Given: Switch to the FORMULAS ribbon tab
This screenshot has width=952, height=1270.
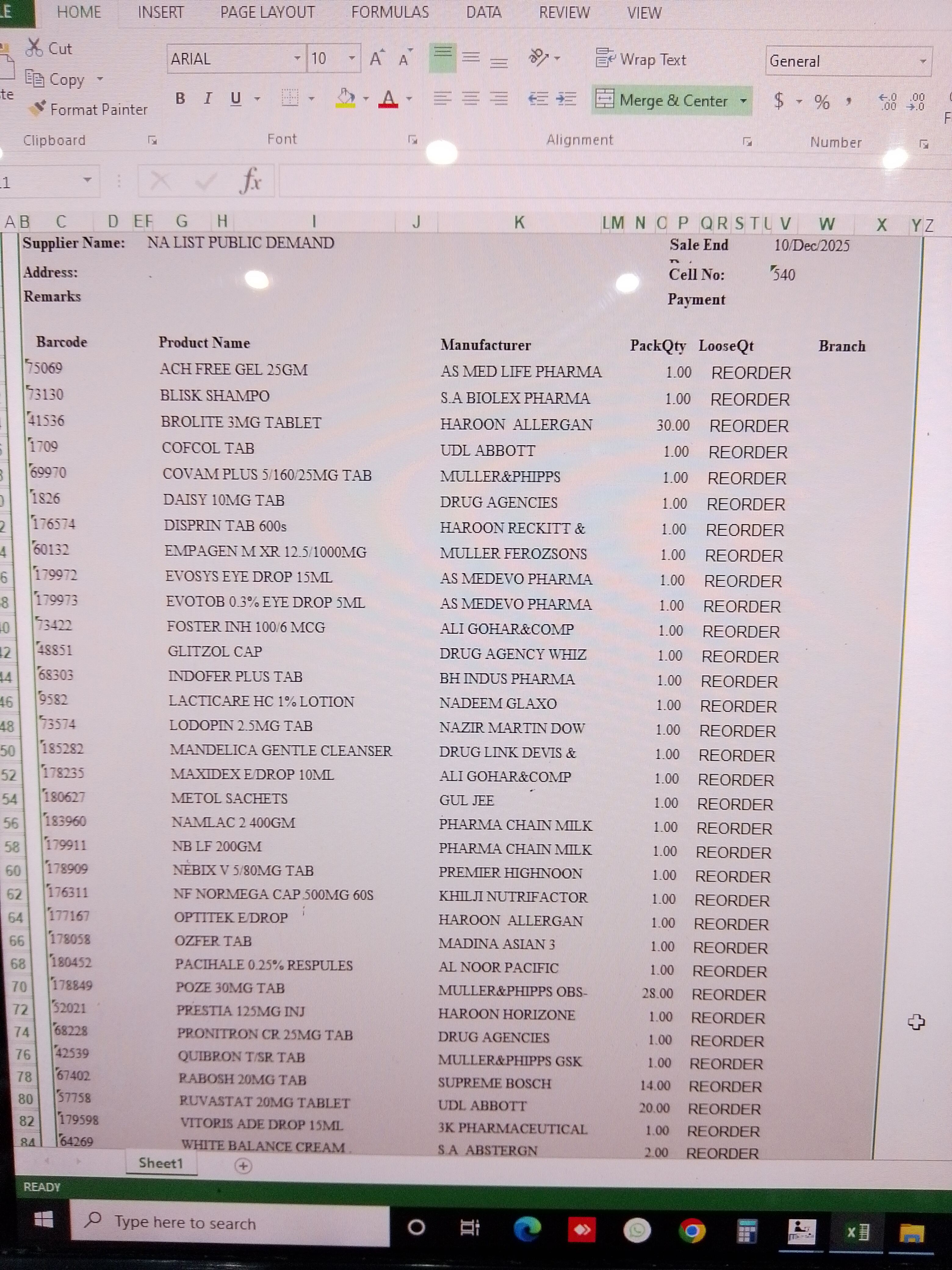Looking at the screenshot, I should [x=390, y=12].
